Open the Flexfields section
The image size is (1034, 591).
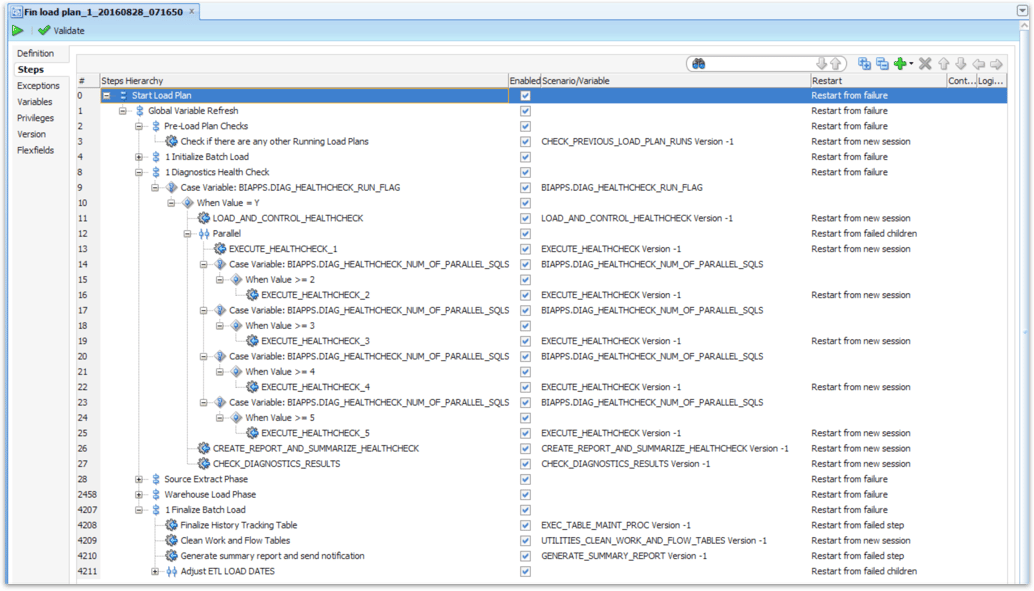(x=34, y=149)
